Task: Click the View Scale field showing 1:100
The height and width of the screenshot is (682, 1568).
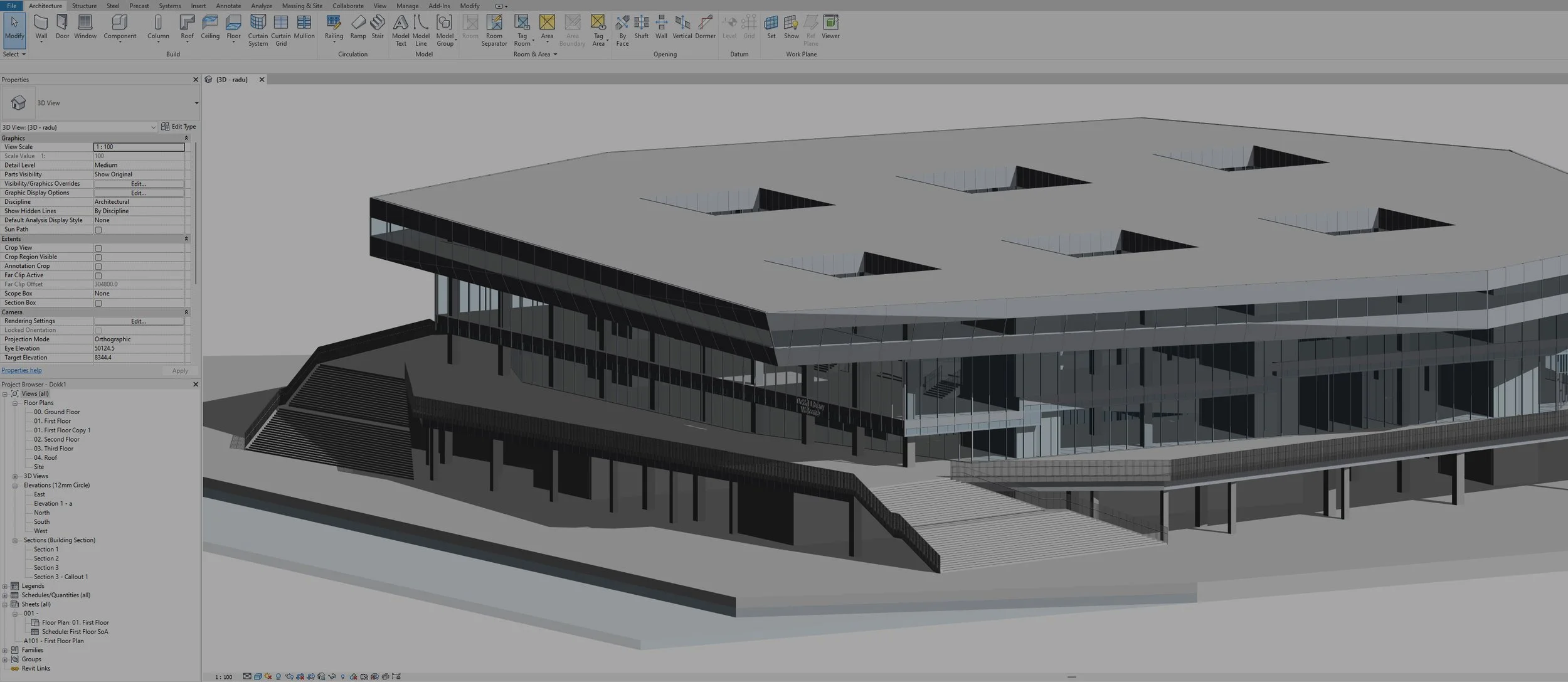Action: click(139, 146)
